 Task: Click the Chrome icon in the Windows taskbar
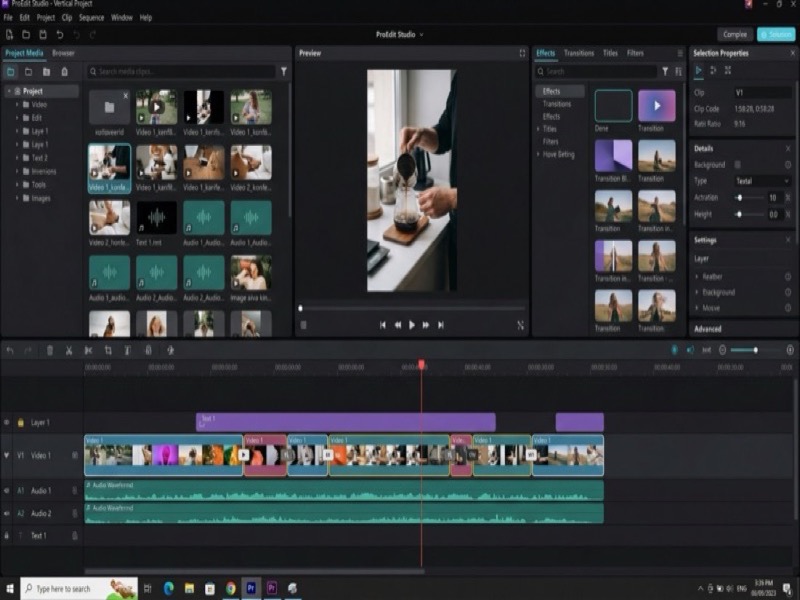230,589
